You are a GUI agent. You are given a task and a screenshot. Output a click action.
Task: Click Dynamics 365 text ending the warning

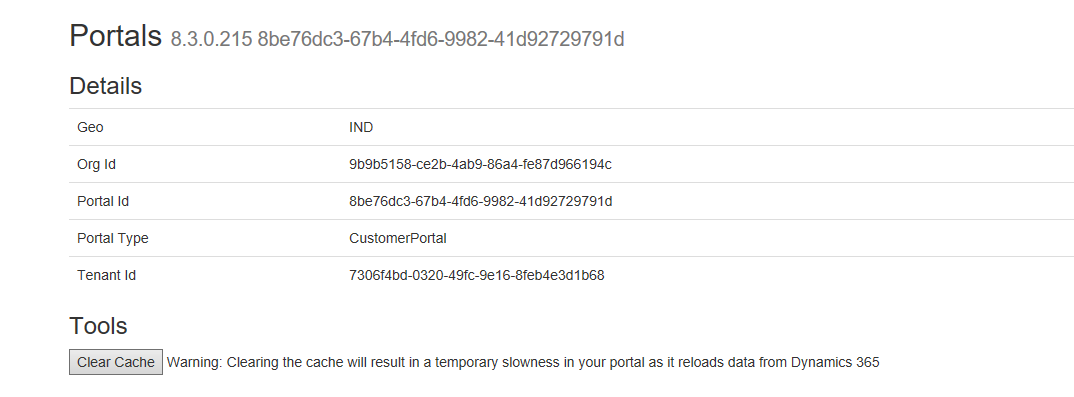(x=835, y=363)
